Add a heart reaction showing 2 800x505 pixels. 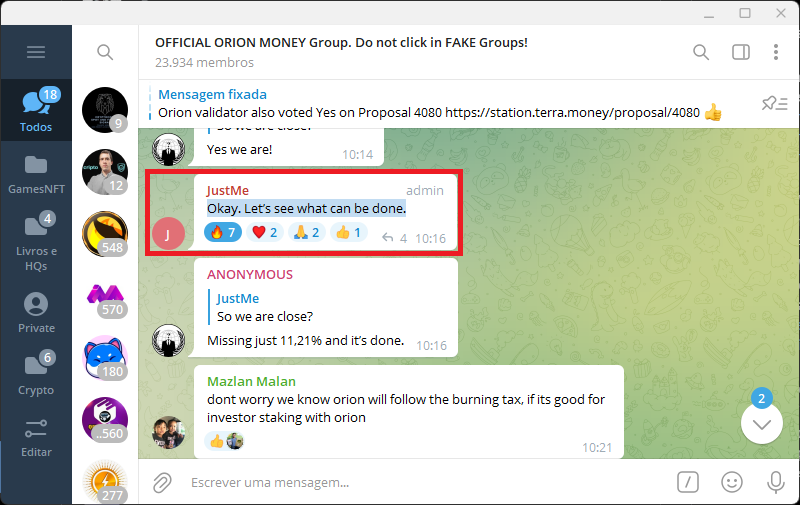tap(265, 233)
